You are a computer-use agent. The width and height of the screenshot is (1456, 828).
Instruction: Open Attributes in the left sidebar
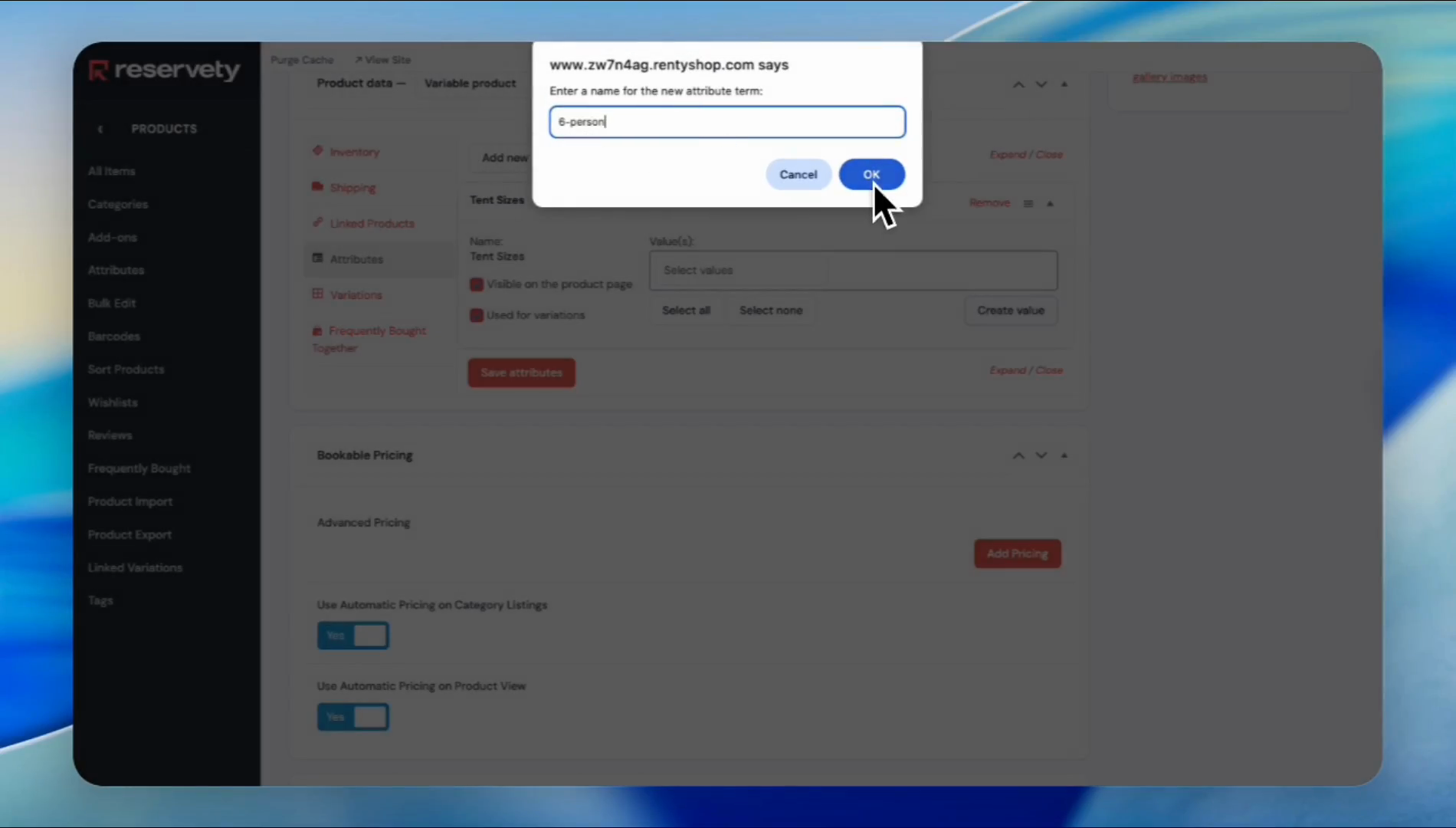point(116,270)
